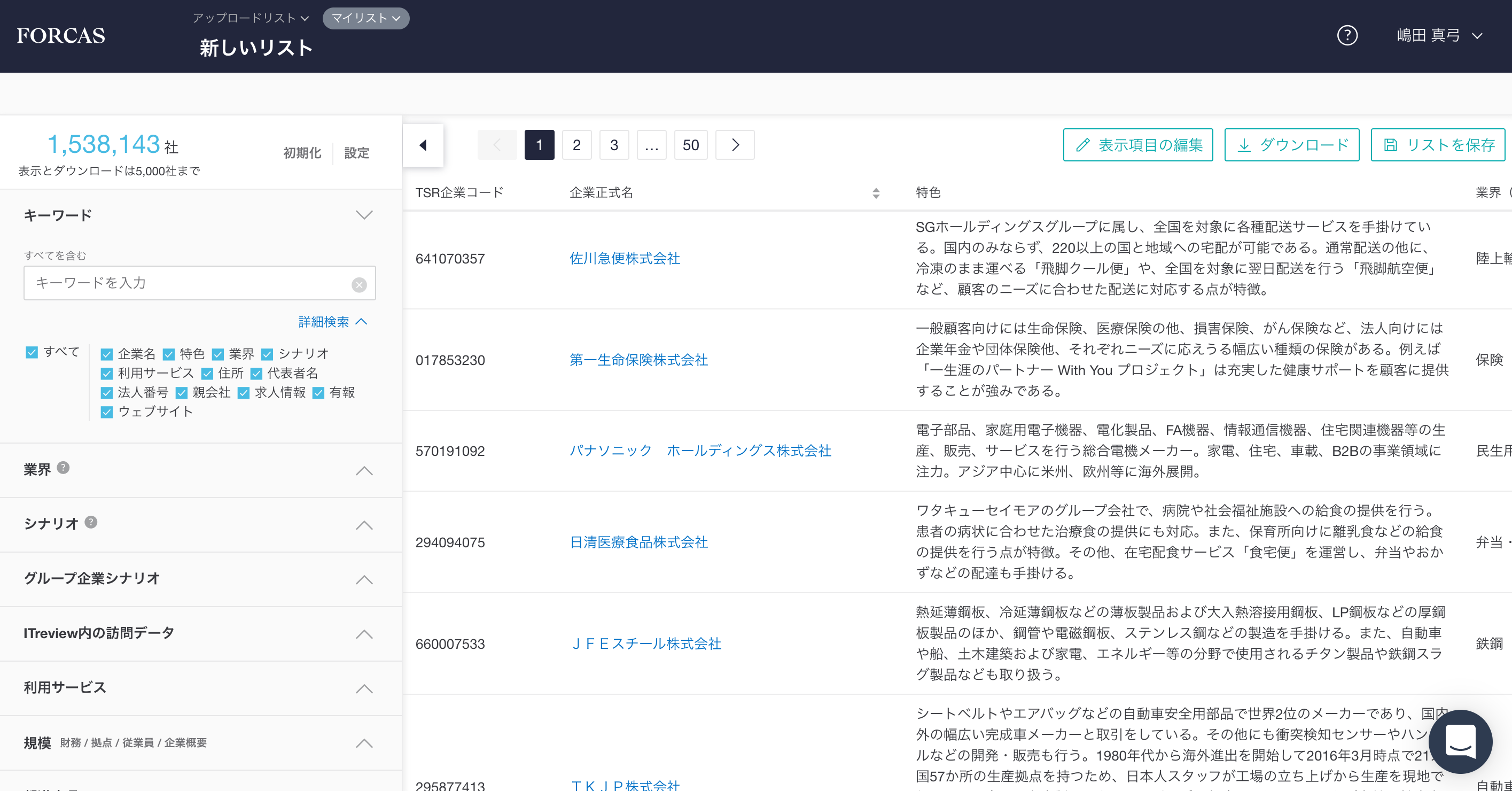Click the ダウンロード button
This screenshot has width=1512, height=791.
1291,145
